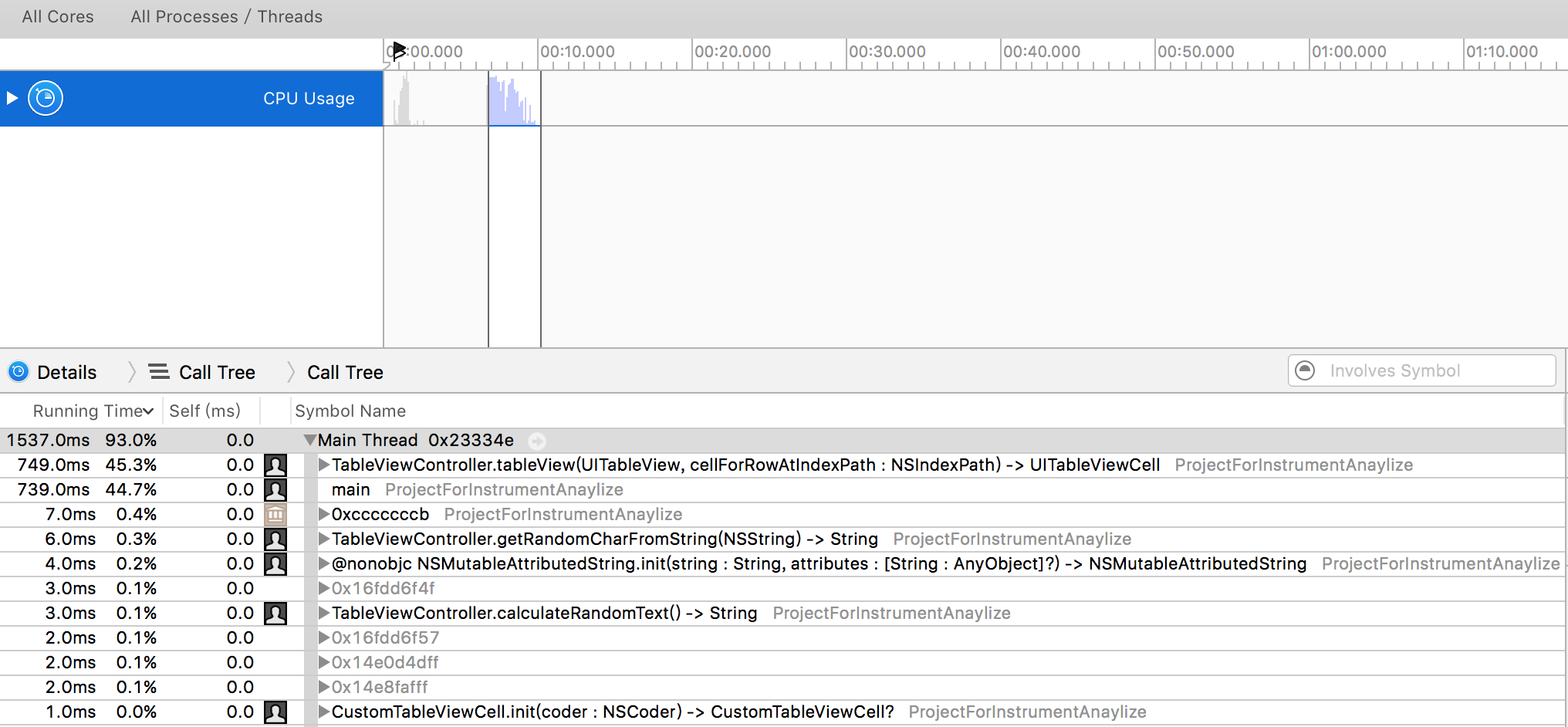Expand the 0x14e0d4dff row
The width and height of the screenshot is (1568, 727).
pos(324,662)
